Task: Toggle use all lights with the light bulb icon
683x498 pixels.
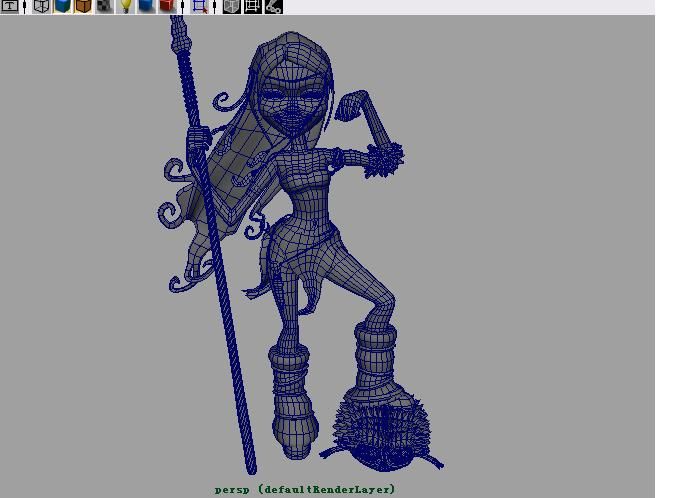Action: click(x=126, y=7)
